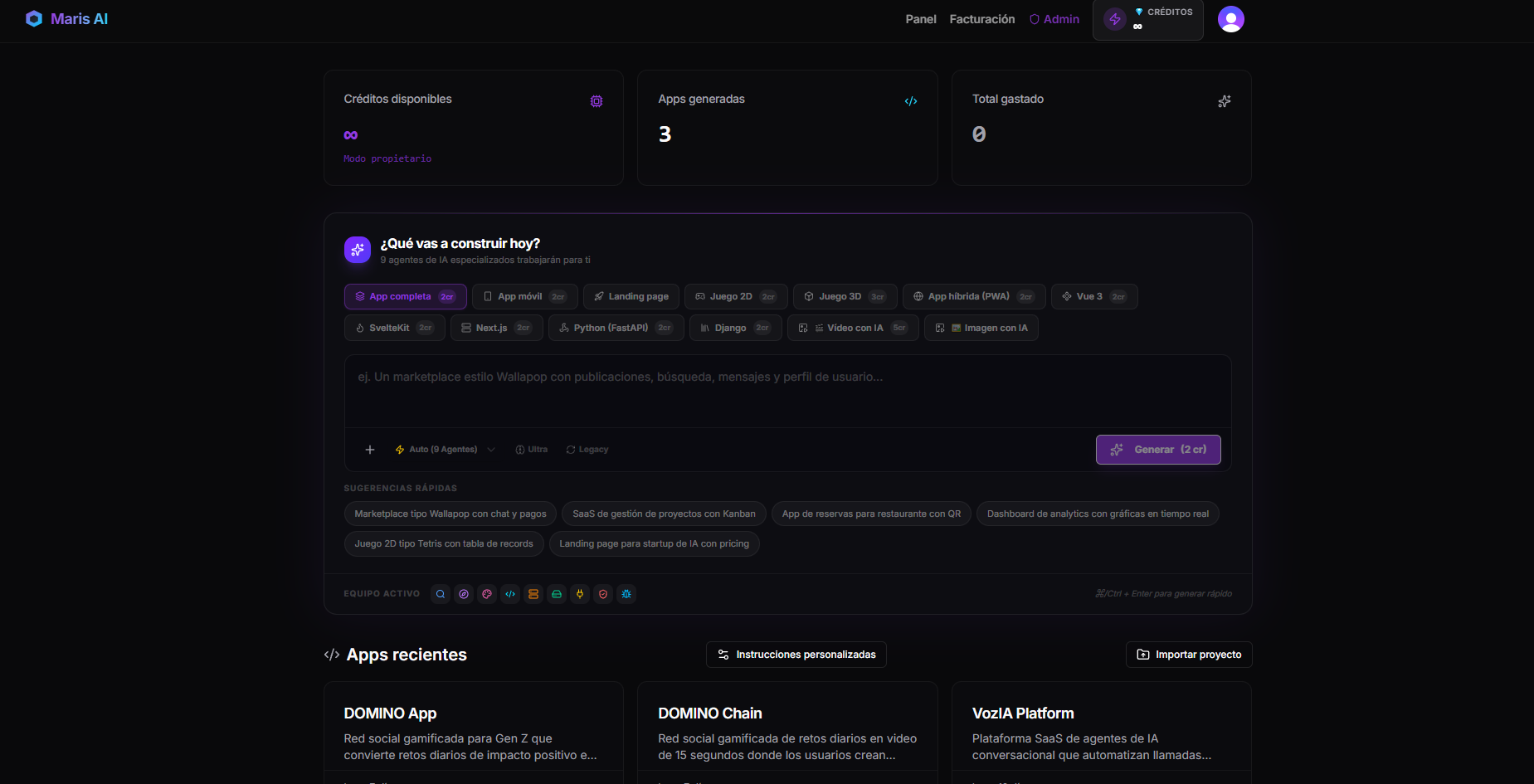This screenshot has height=784, width=1534.
Task: Pick suggestion Dashboard de analytics con gráficas
Action: [x=1098, y=514]
